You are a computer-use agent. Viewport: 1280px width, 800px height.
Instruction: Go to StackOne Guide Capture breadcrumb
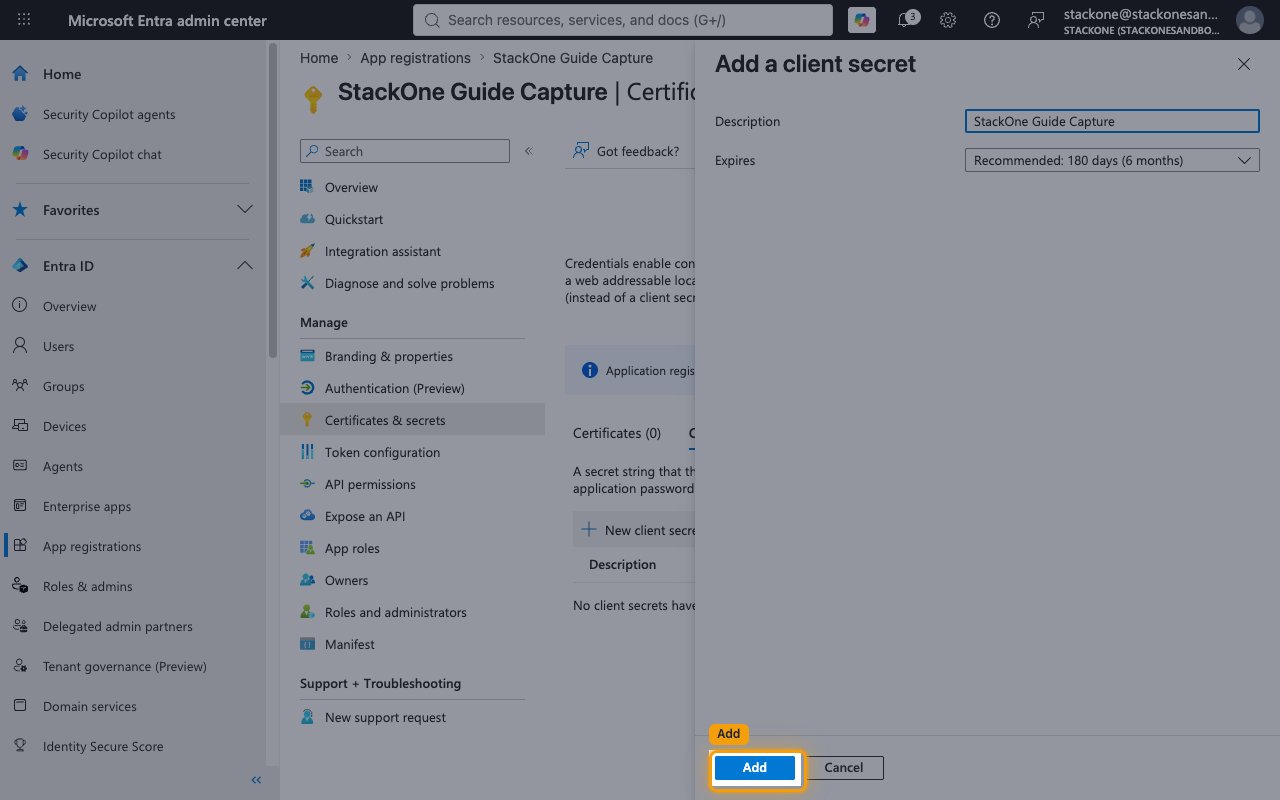click(x=573, y=58)
